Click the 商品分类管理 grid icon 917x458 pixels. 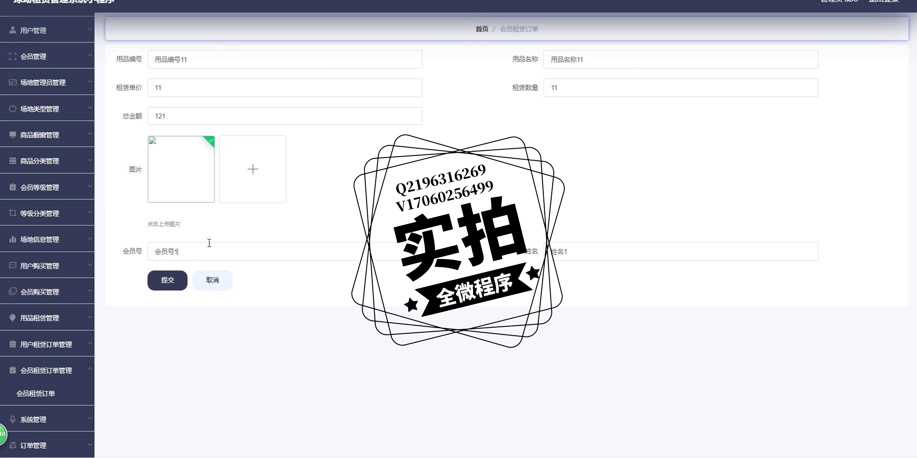click(13, 161)
